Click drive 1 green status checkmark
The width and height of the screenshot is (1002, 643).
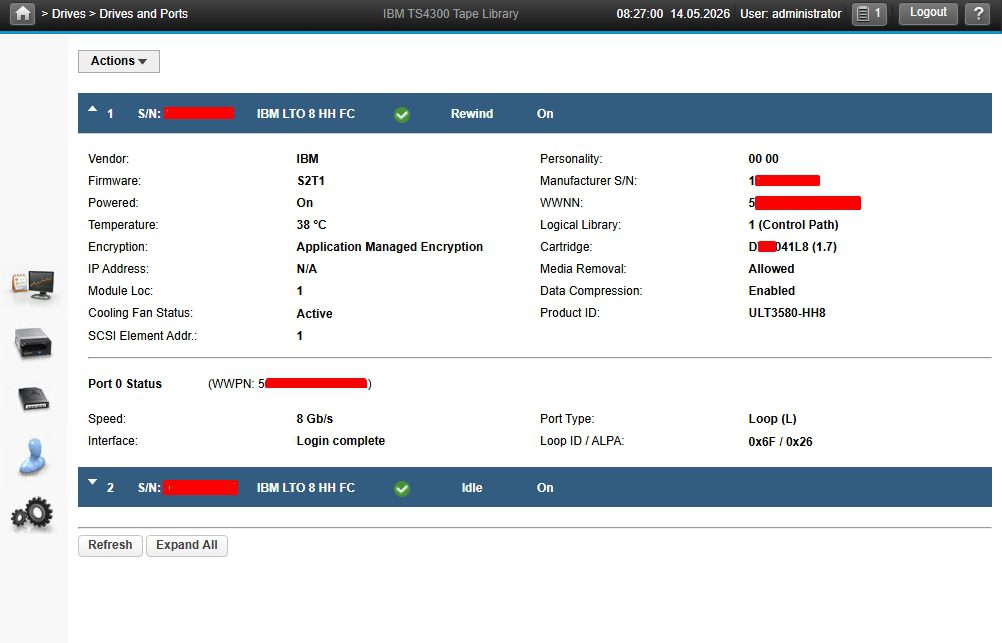pyautogui.click(x=402, y=114)
